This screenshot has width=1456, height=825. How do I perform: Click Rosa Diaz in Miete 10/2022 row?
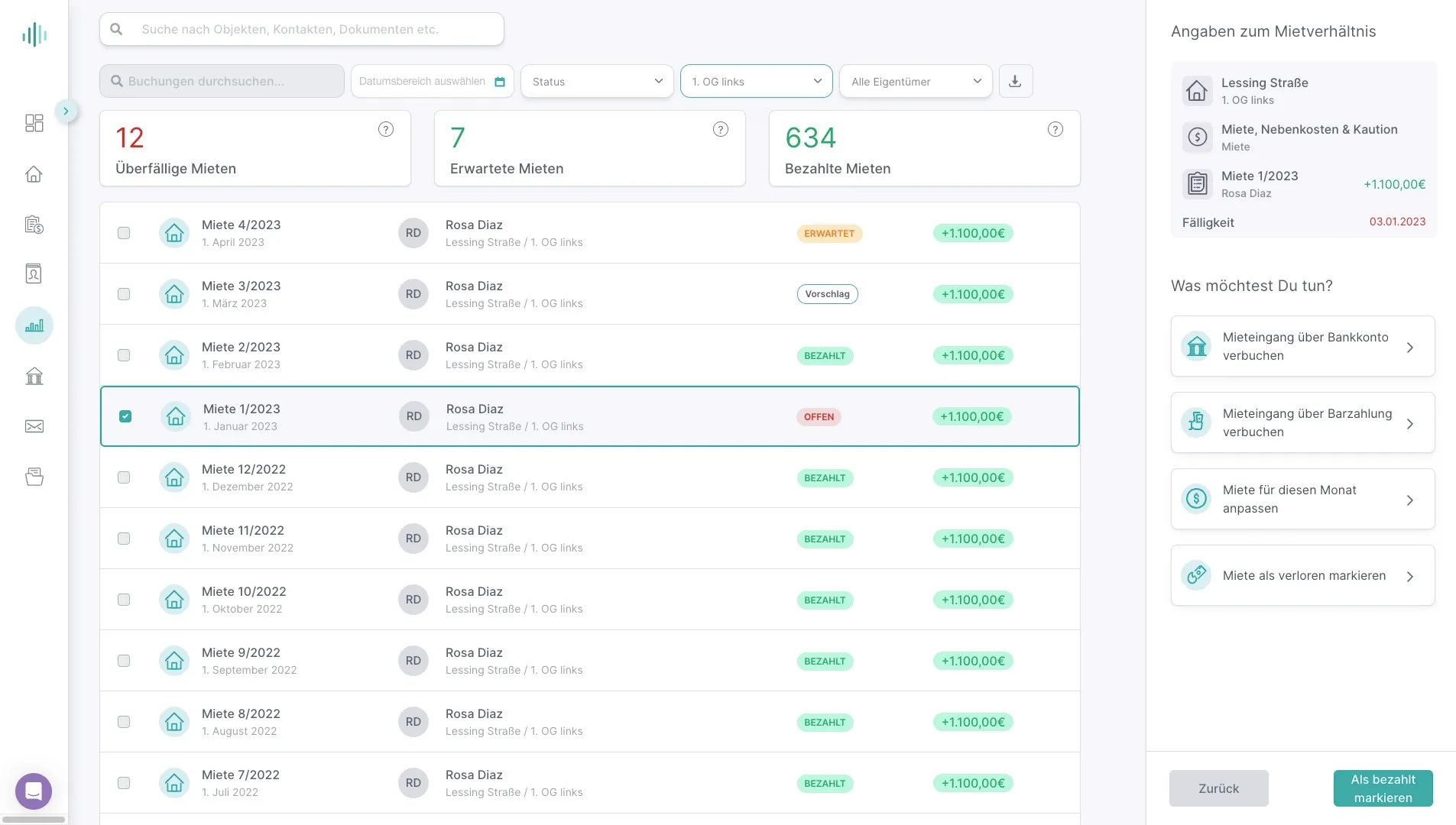click(474, 591)
